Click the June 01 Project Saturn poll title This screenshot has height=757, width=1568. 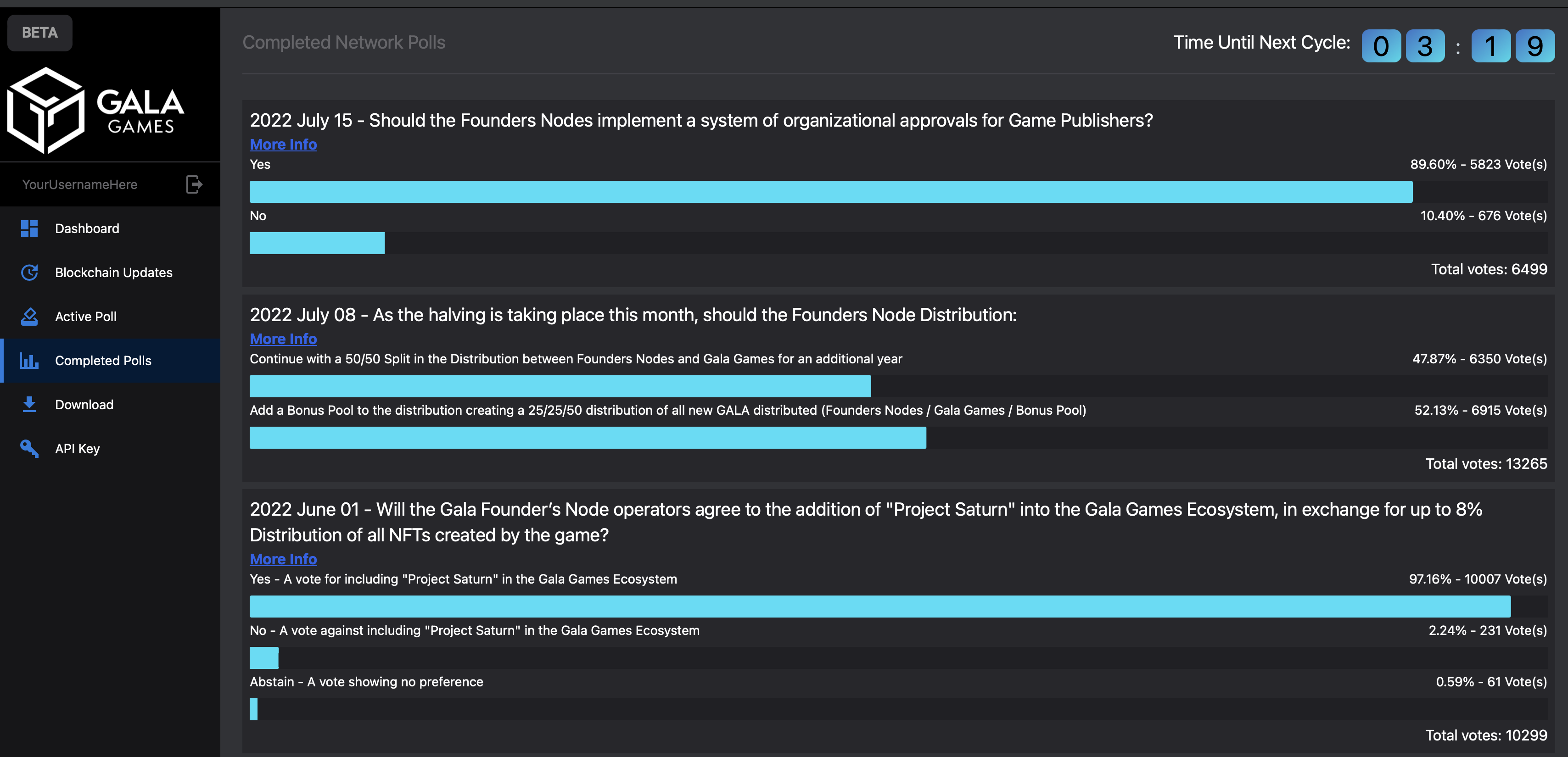866,522
